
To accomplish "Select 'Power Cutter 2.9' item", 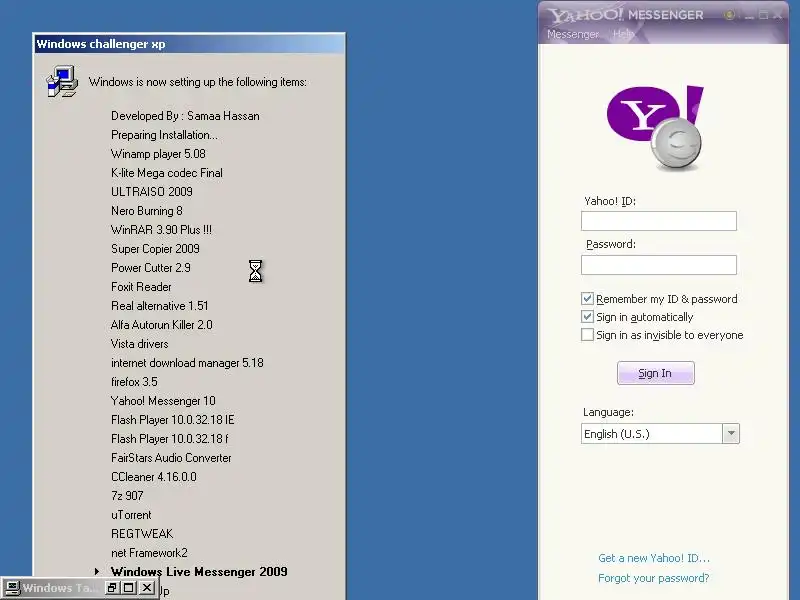I will tap(151, 268).
